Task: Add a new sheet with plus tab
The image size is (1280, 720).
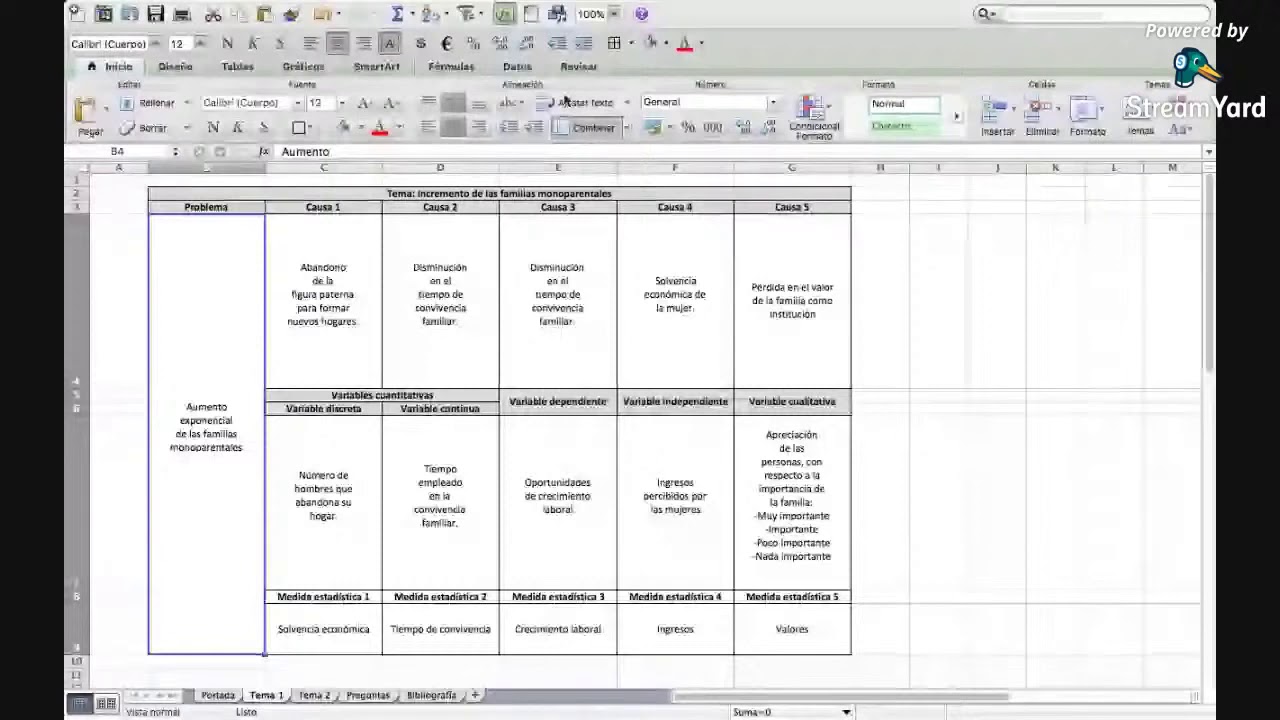Action: pos(476,695)
